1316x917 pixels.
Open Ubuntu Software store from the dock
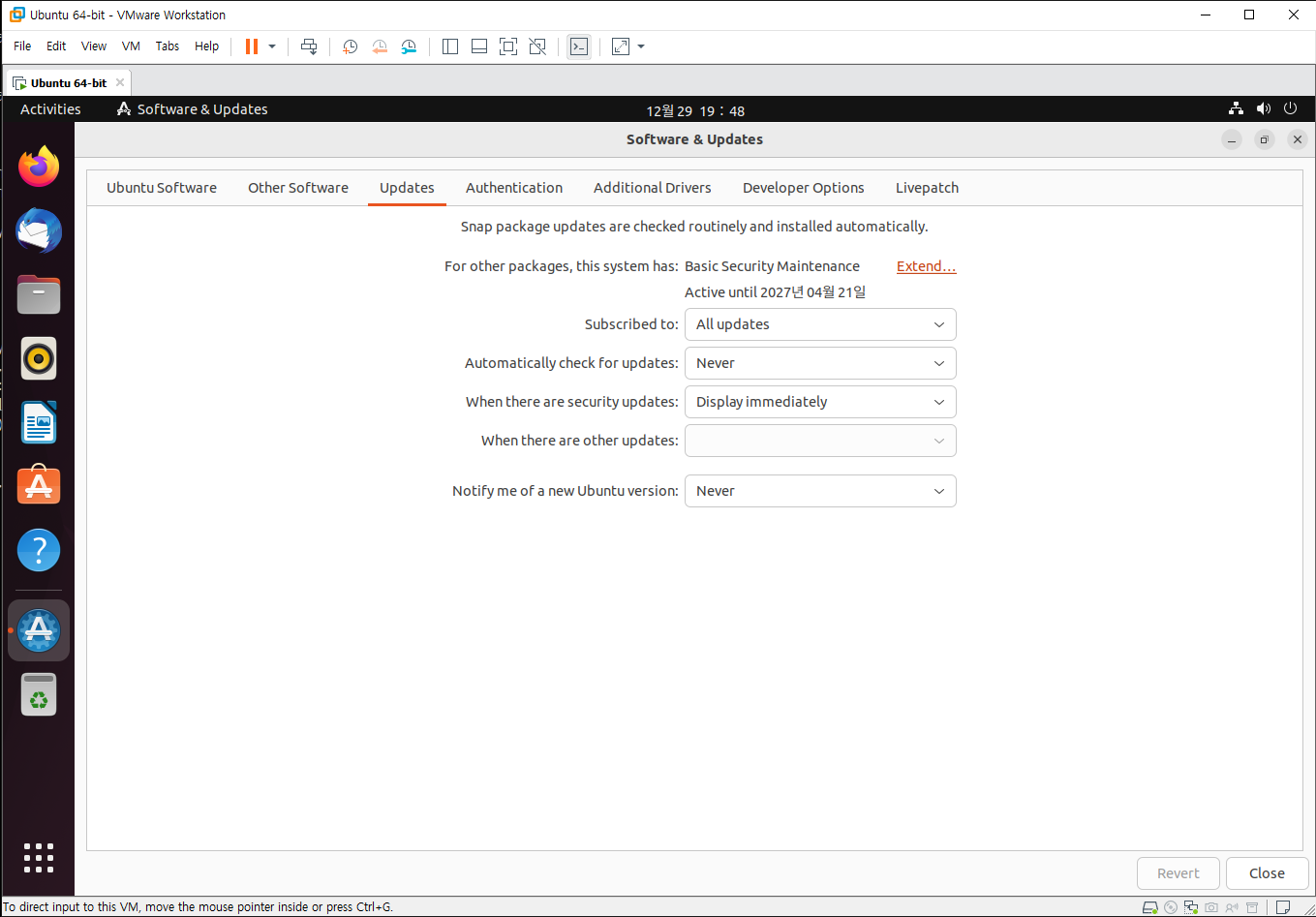click(x=39, y=486)
